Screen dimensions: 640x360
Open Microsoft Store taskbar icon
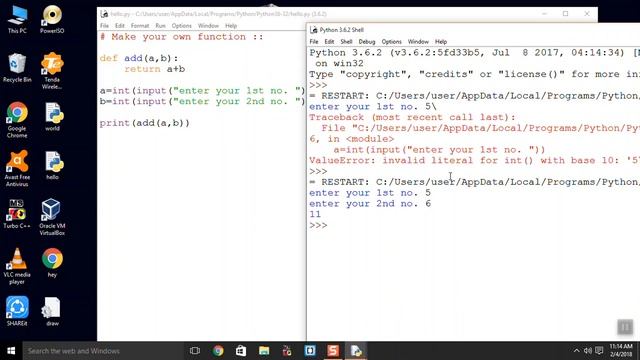(x=241, y=351)
